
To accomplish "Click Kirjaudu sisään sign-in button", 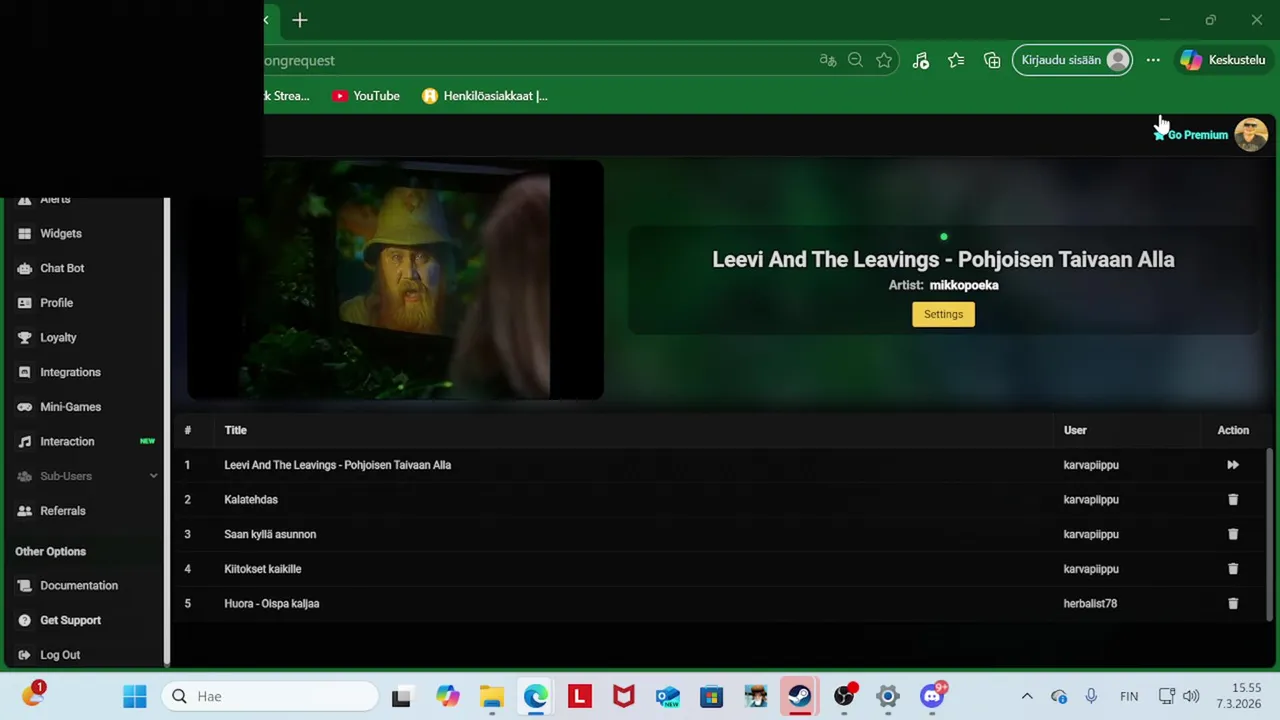I will (1073, 60).
